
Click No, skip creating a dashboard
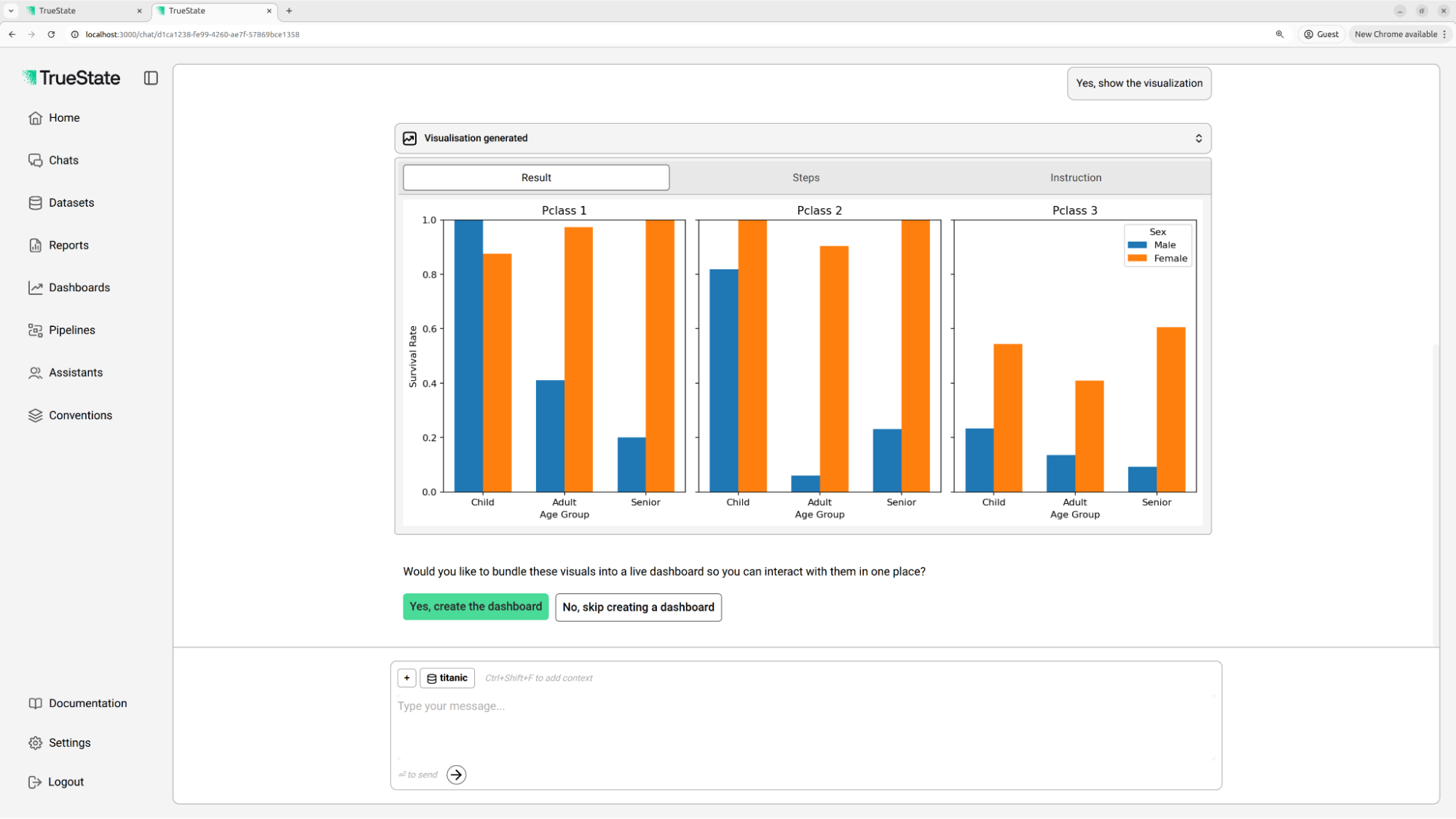click(x=638, y=607)
